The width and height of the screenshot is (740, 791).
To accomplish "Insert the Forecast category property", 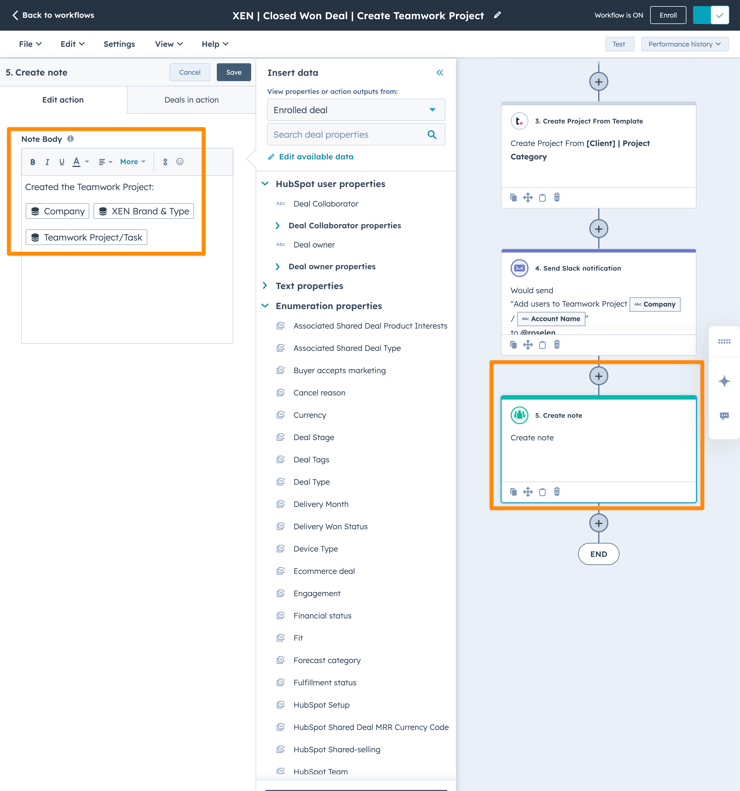I will tap(327, 660).
